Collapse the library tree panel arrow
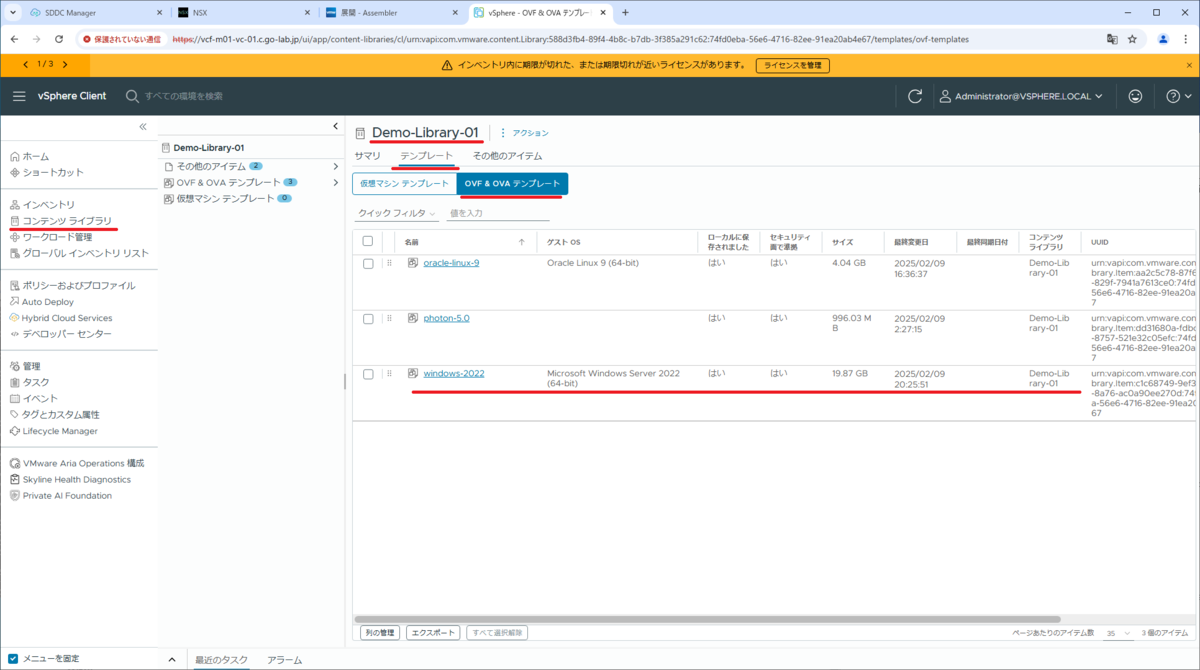This screenshot has width=1200, height=670. click(336, 126)
